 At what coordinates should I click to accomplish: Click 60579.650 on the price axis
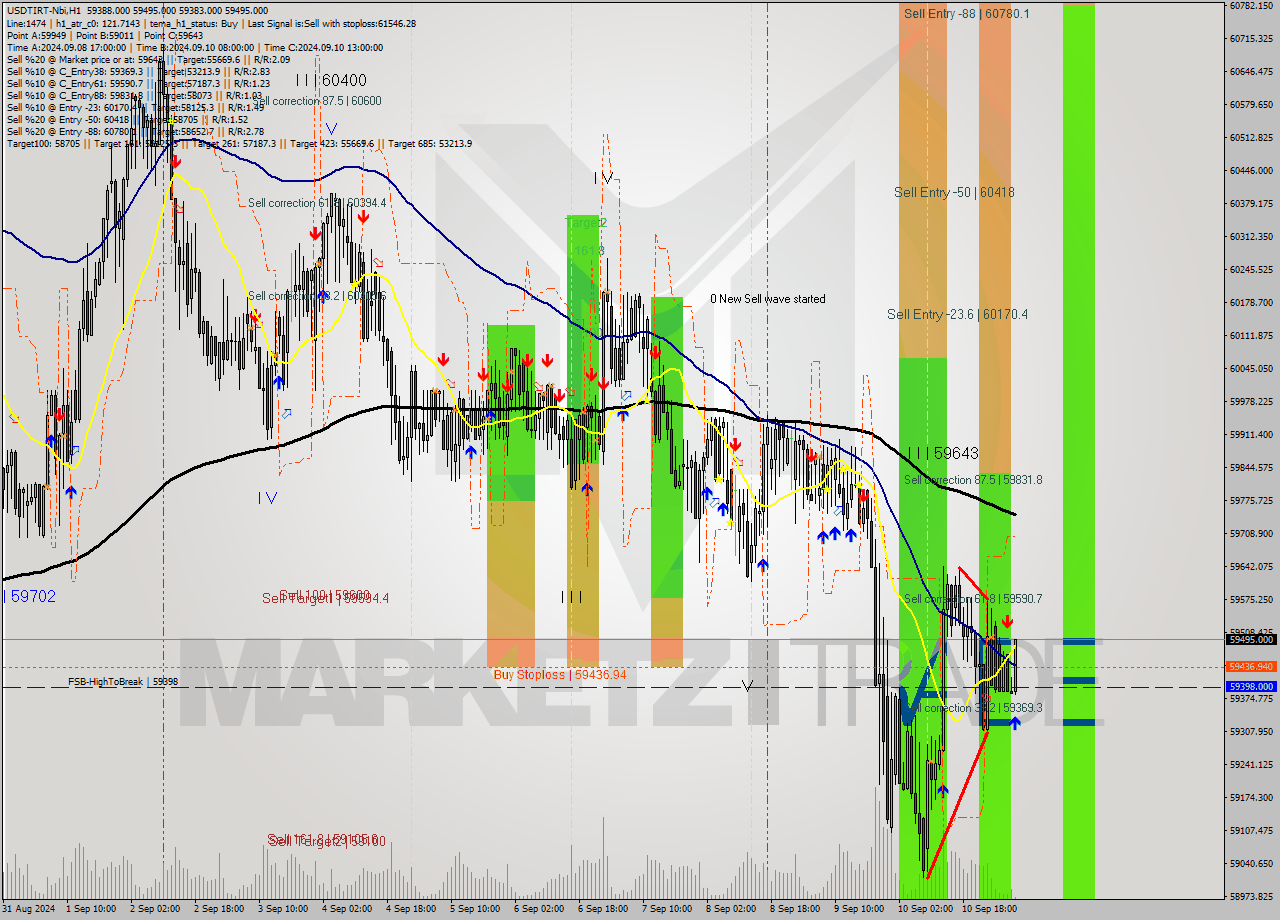[1250, 104]
